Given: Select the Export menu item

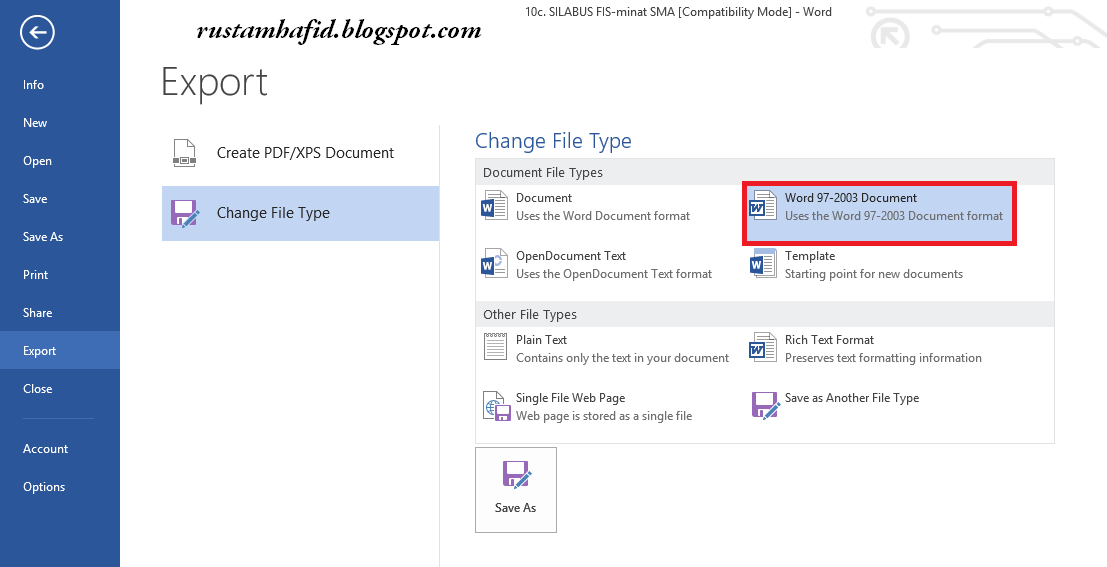Looking at the screenshot, I should [60, 351].
